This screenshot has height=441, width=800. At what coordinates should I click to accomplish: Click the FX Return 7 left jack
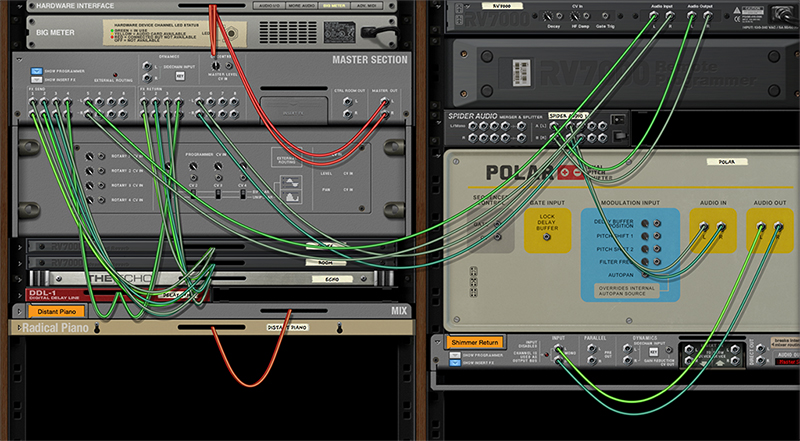click(x=222, y=102)
